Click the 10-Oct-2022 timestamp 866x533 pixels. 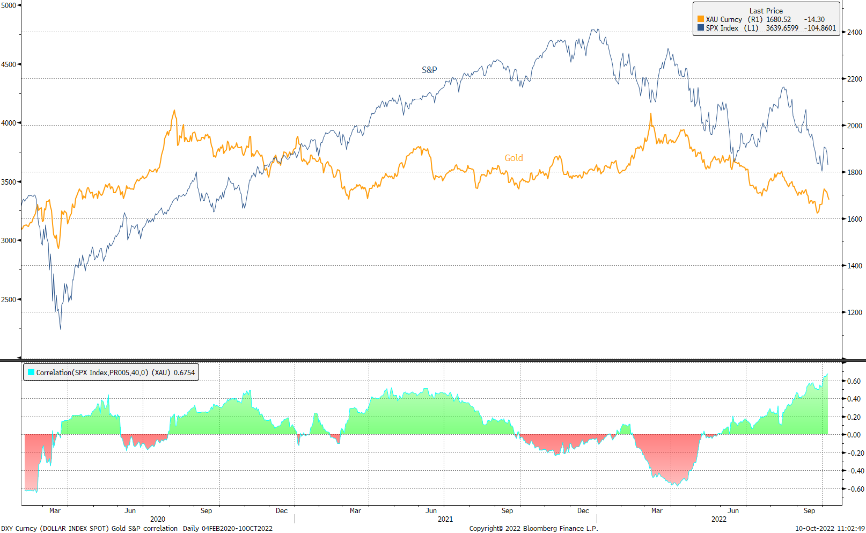coord(830,529)
